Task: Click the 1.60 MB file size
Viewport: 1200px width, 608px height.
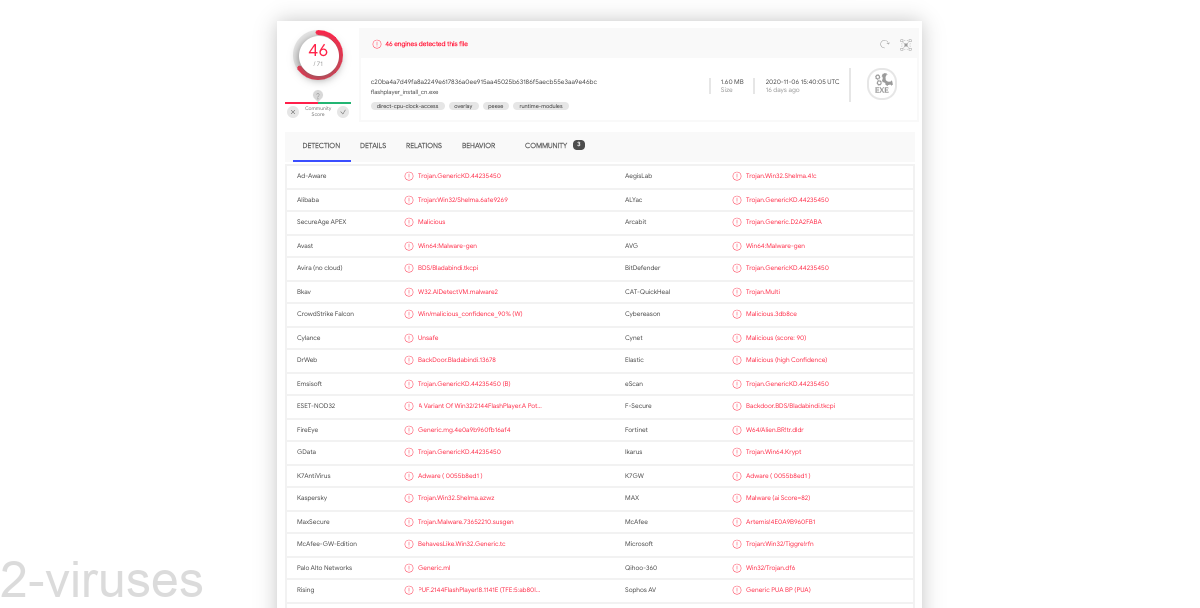Action: pyautogui.click(x=732, y=82)
